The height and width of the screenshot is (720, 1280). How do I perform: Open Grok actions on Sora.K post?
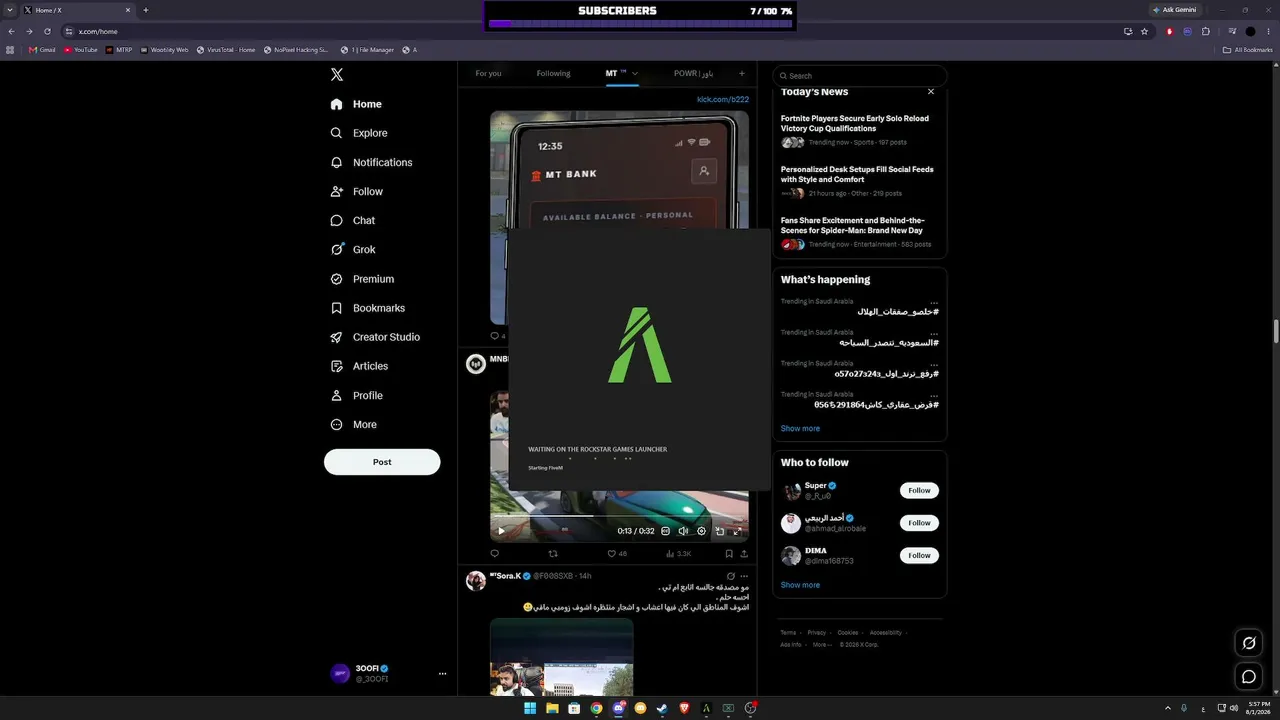731,576
